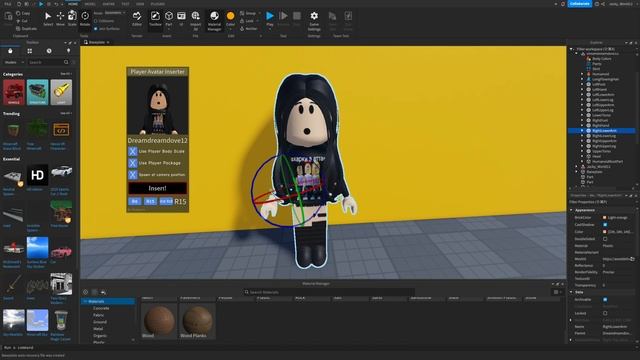Open the Import 3D tool
The height and width of the screenshot is (360, 640).
[196, 20]
